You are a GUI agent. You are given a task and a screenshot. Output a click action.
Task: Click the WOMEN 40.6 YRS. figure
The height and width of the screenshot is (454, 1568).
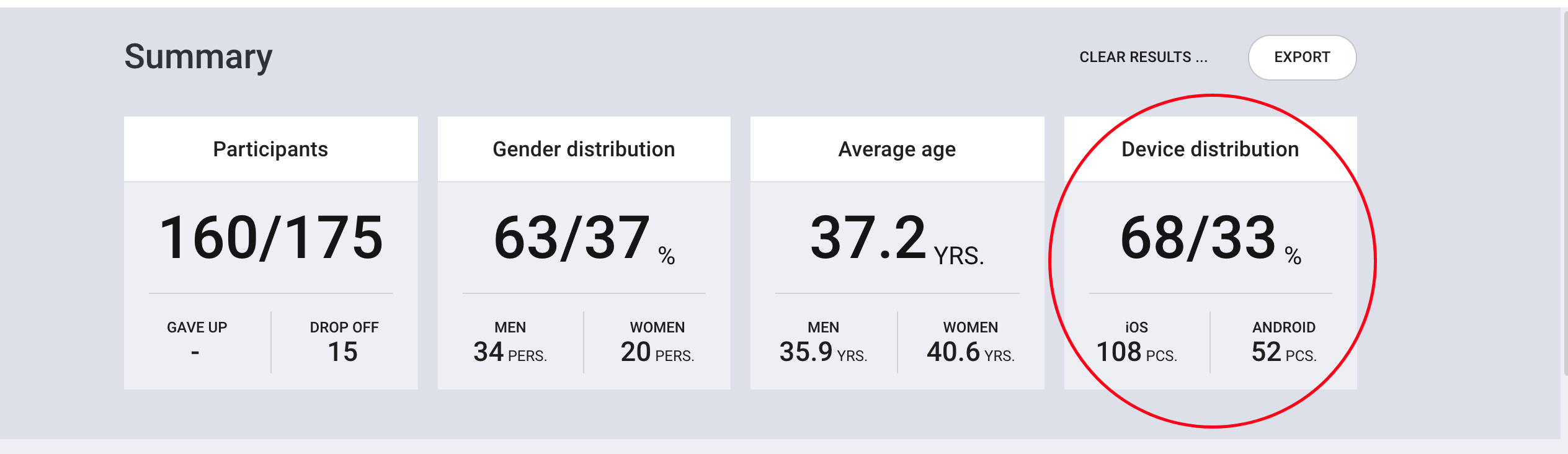click(971, 342)
